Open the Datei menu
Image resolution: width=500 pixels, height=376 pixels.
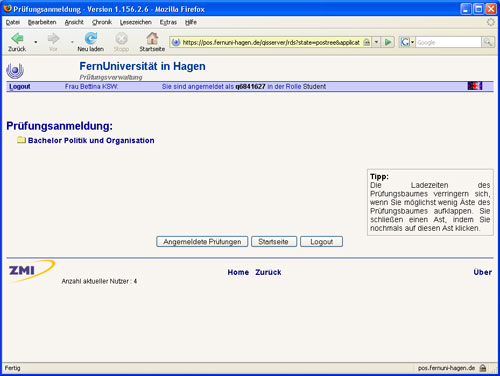click(13, 22)
